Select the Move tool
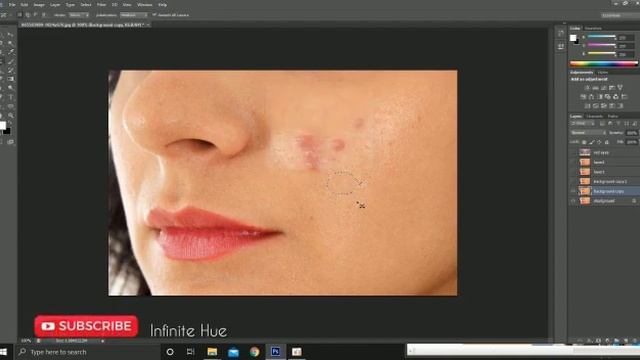 pyautogui.click(x=11, y=35)
